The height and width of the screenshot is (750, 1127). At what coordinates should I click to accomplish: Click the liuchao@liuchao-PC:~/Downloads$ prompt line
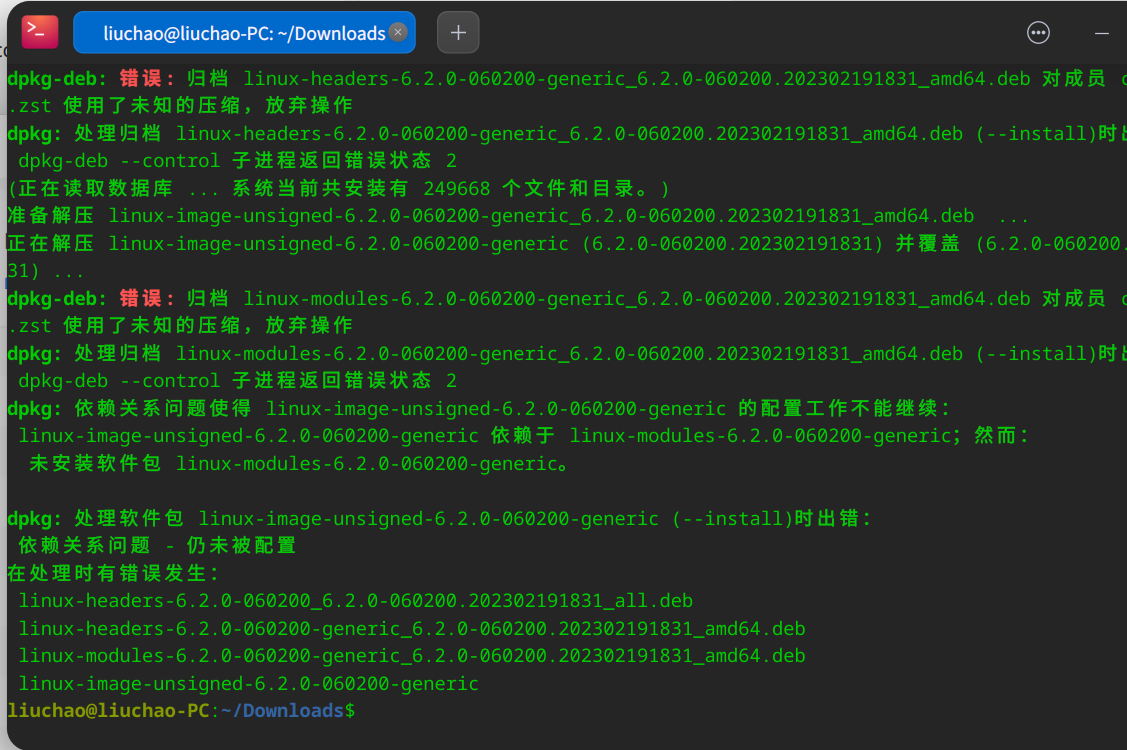(181, 710)
